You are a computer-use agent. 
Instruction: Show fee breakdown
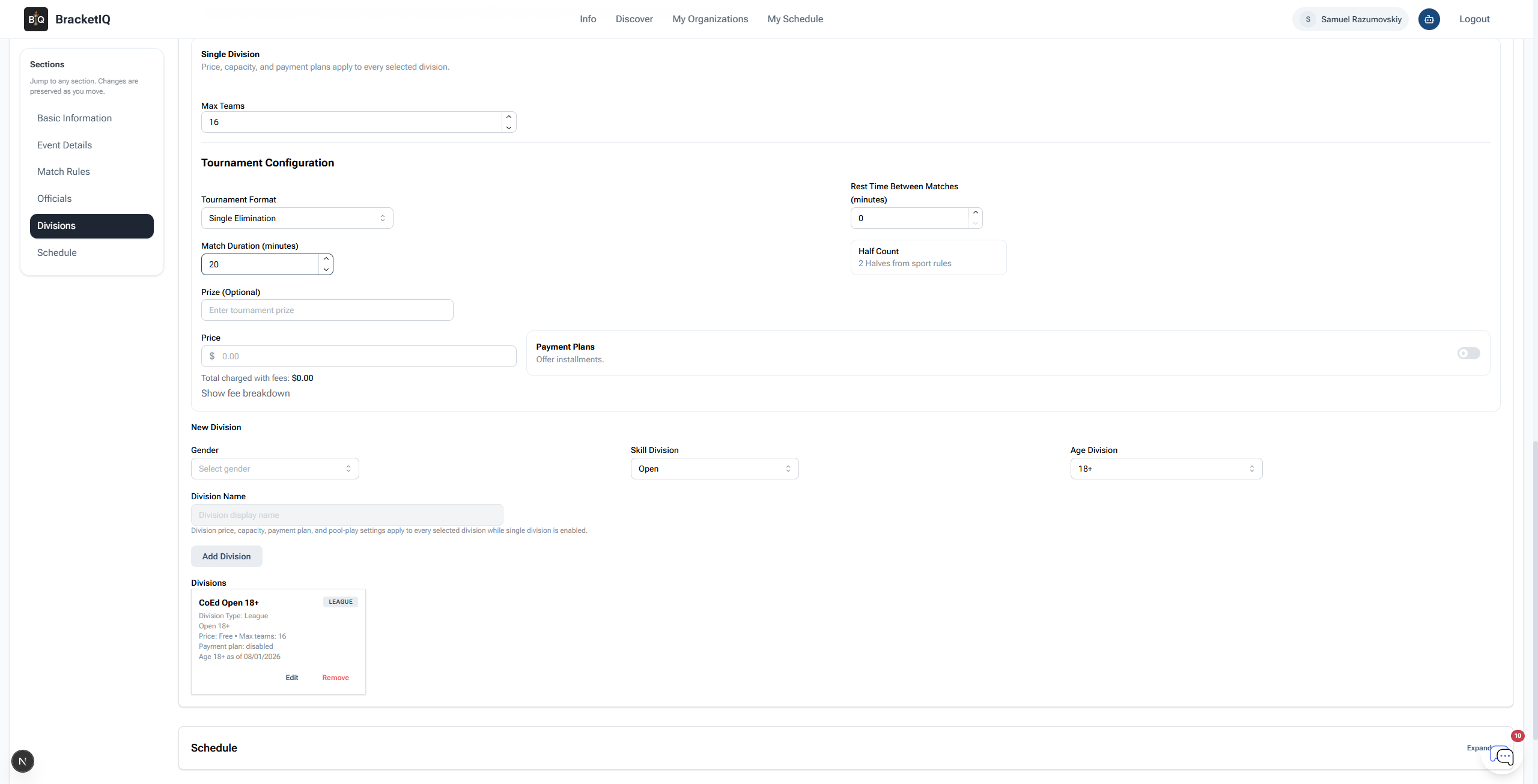pyautogui.click(x=245, y=393)
